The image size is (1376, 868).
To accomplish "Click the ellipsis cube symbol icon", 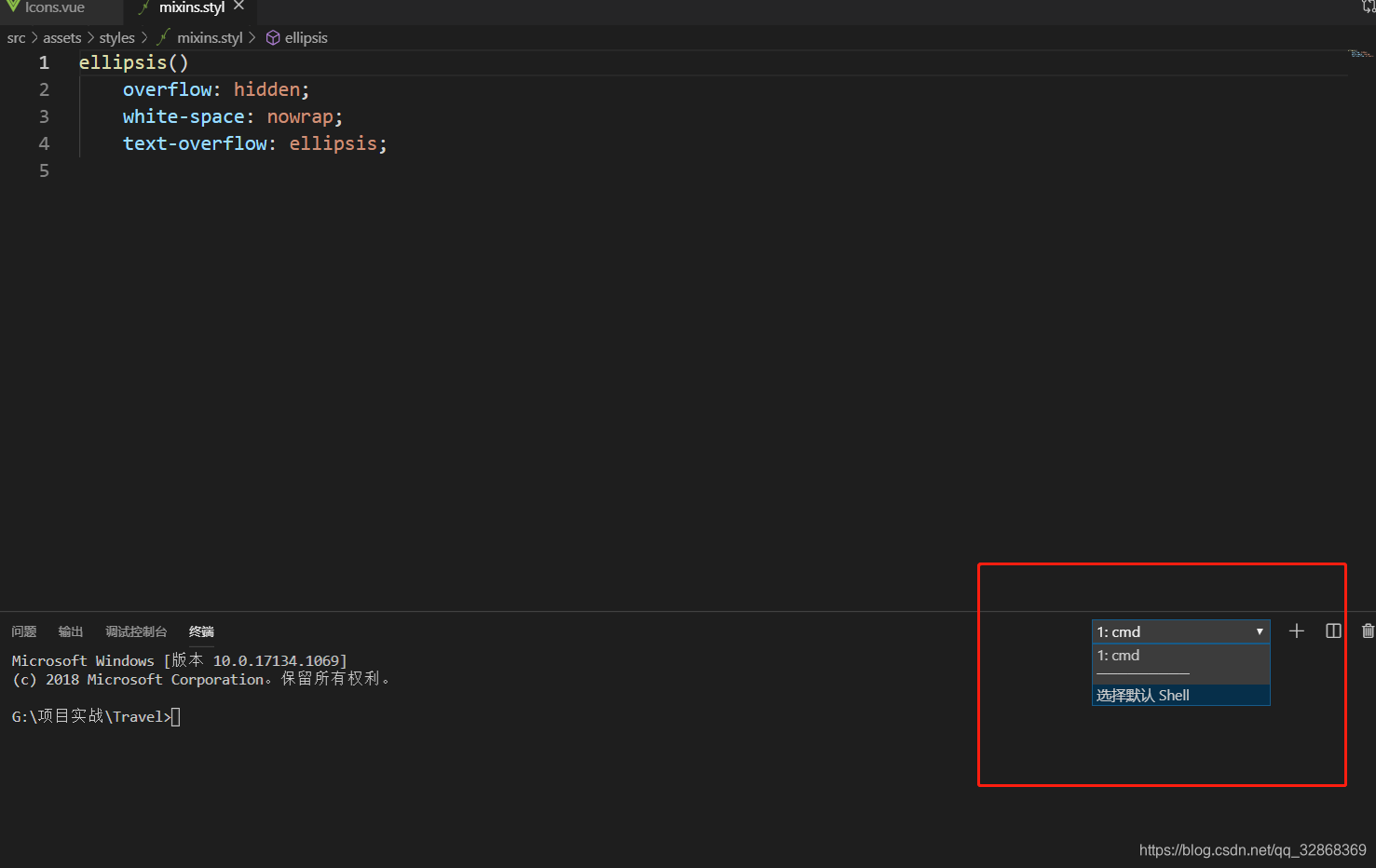I will click(x=273, y=38).
